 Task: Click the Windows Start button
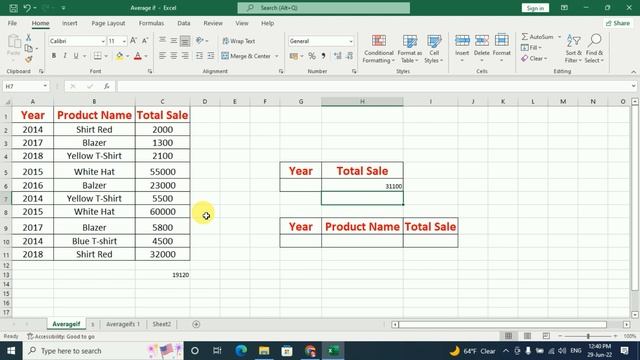[x=11, y=351]
